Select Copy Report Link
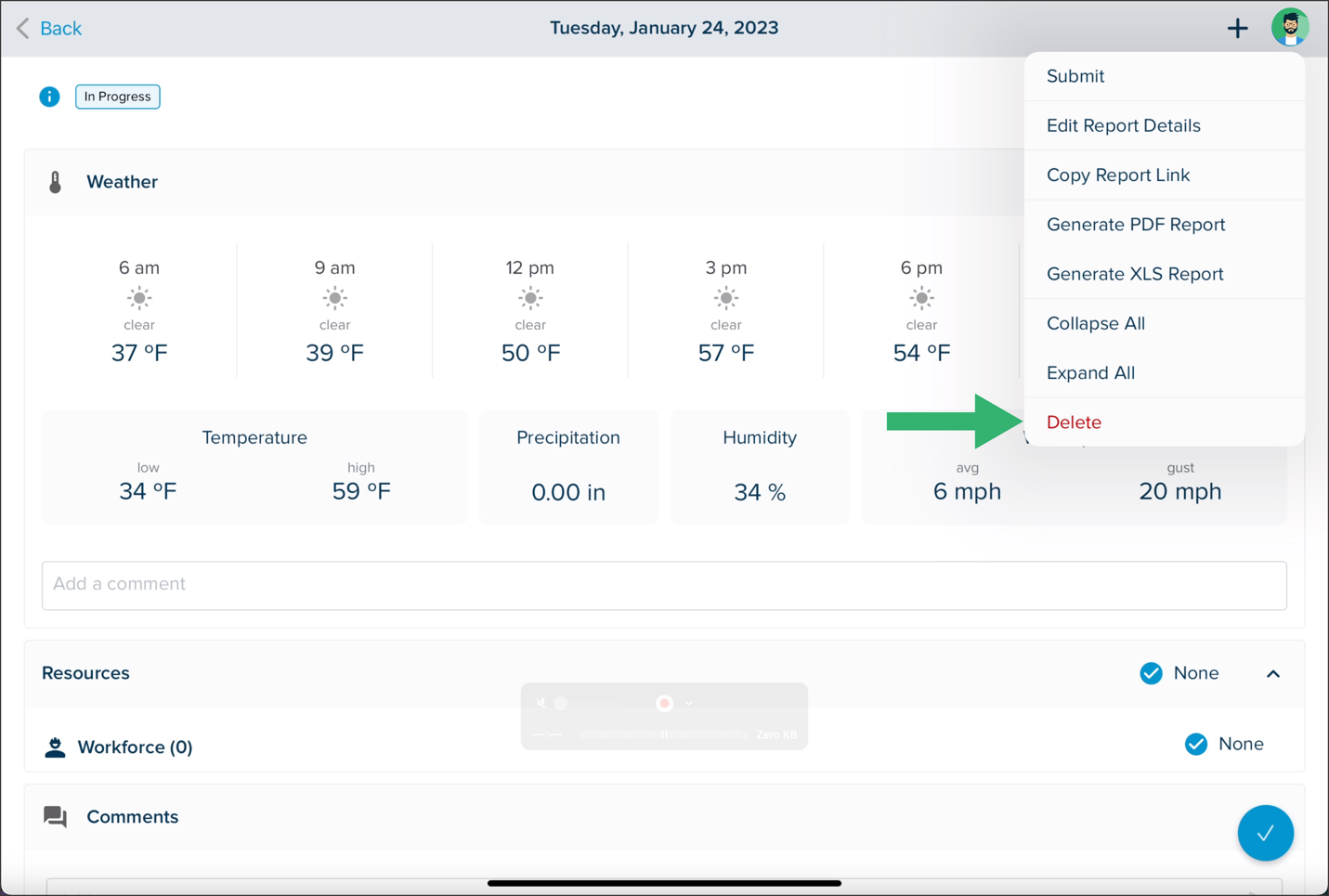Image resolution: width=1329 pixels, height=896 pixels. pos(1165,175)
